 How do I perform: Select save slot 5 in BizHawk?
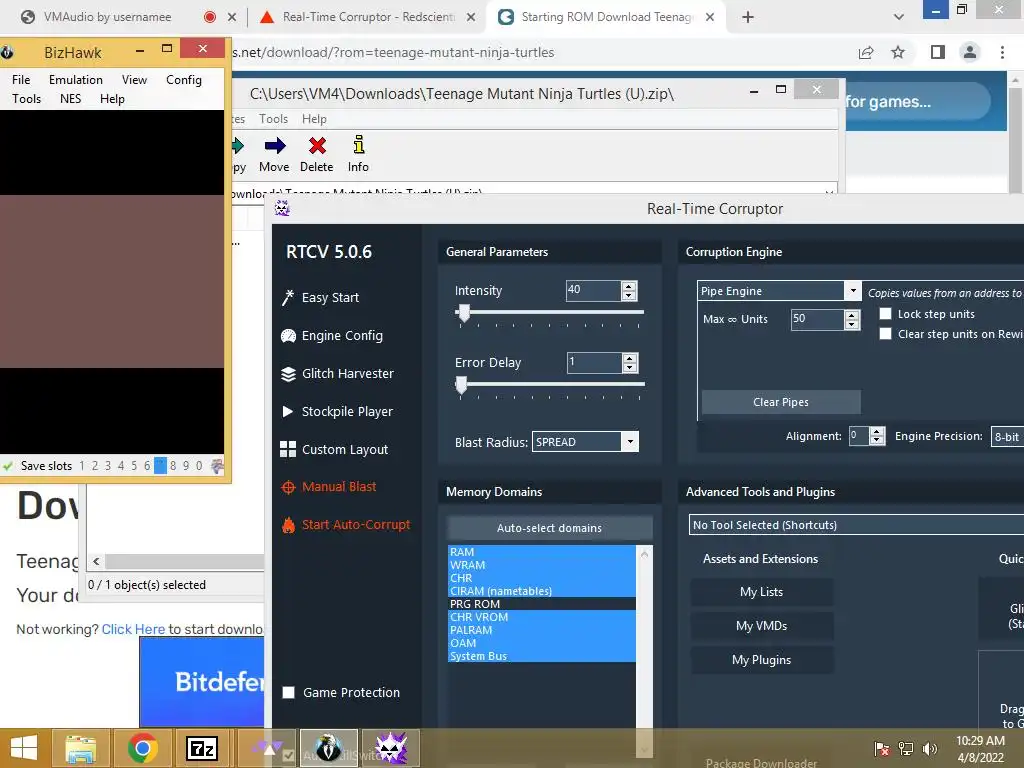pyautogui.click(x=134, y=466)
